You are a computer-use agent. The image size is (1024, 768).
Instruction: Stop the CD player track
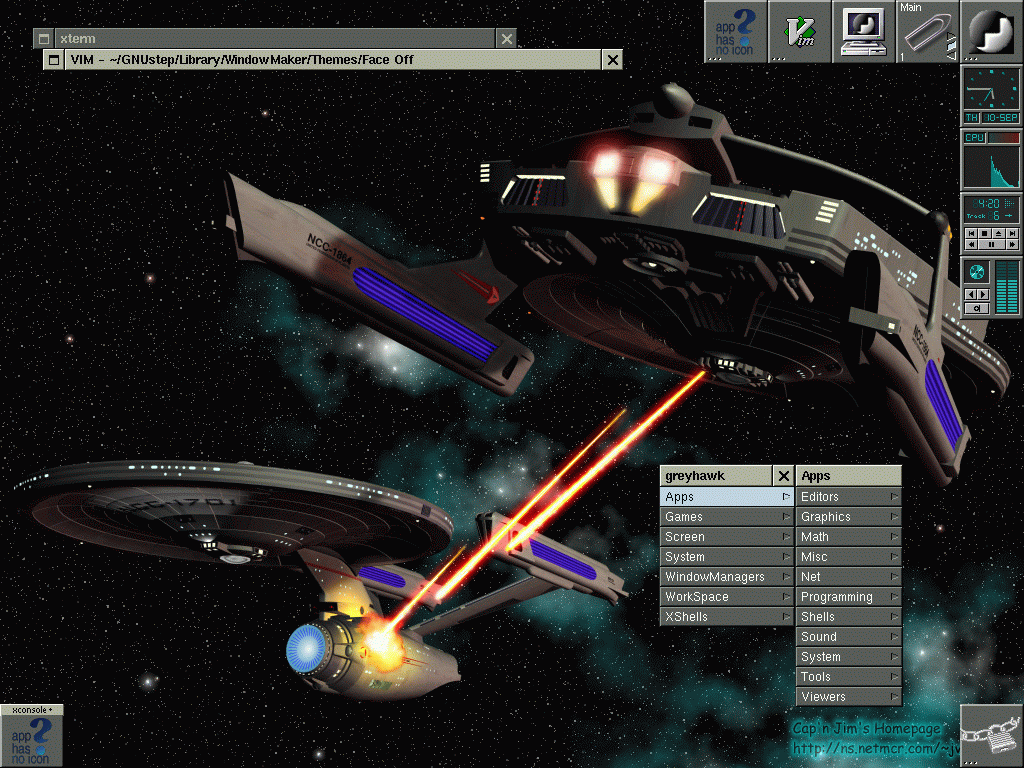[984, 233]
